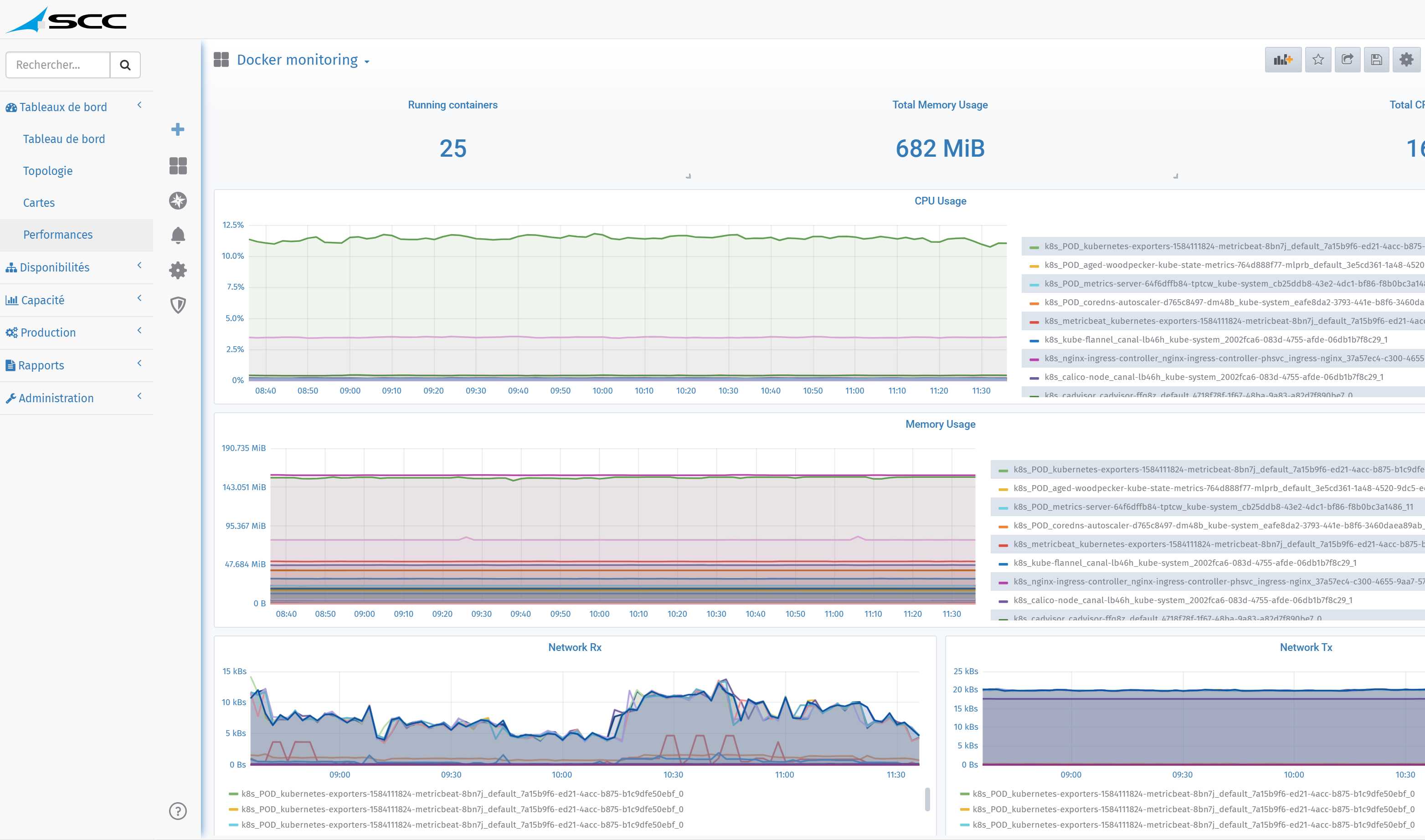Toggle Memory legend calico-node series
This screenshot has width=1425, height=840.
pos(1183,600)
